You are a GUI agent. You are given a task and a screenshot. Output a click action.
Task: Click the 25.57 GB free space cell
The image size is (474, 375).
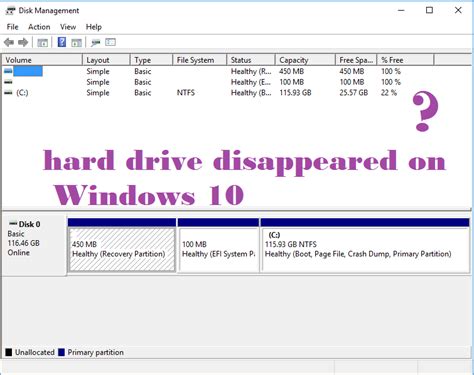pyautogui.click(x=354, y=93)
